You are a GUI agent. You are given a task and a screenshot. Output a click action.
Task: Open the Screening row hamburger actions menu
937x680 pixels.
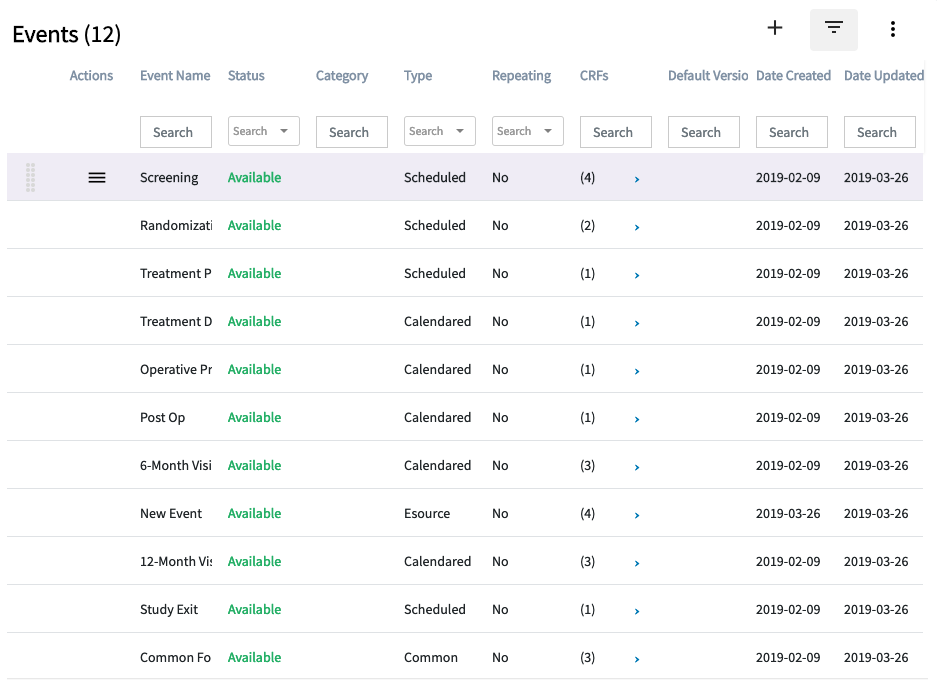click(x=97, y=178)
